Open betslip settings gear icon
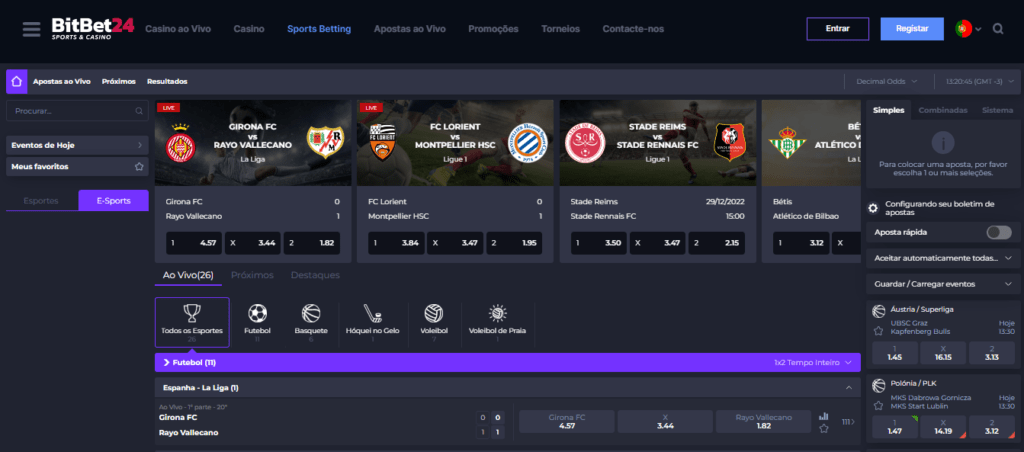 tap(873, 209)
